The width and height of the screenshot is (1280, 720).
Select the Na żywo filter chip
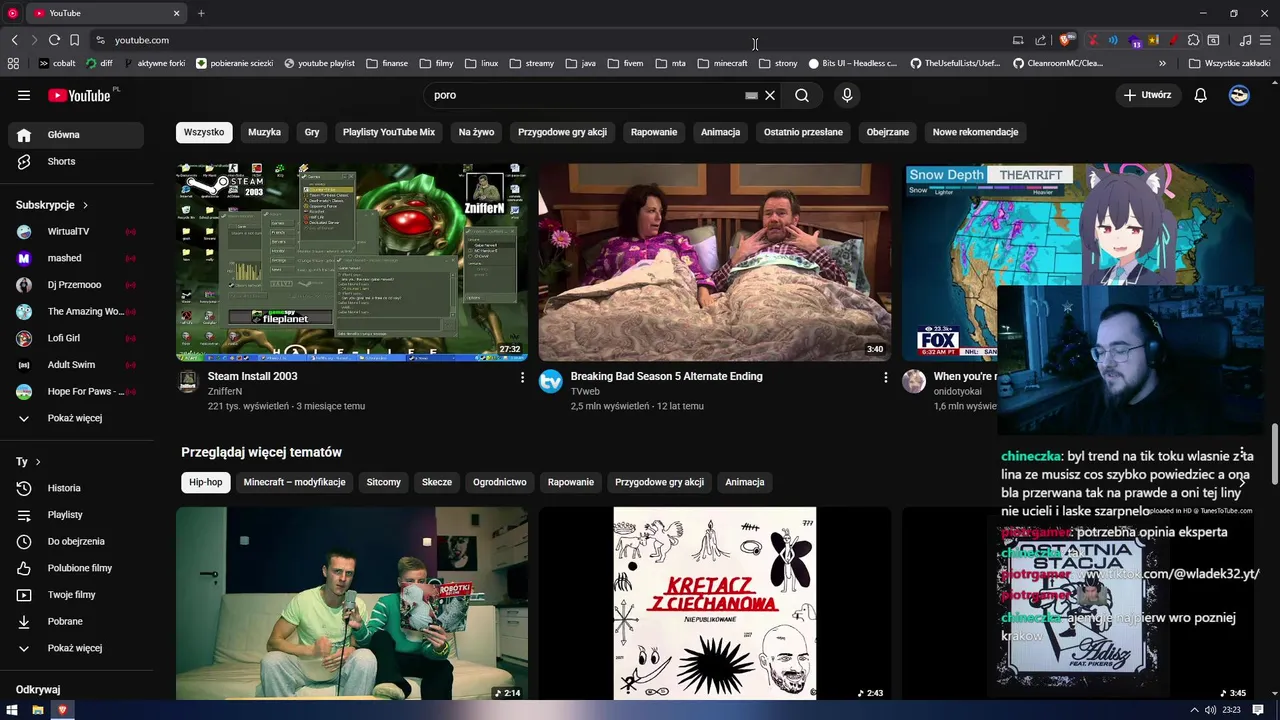coord(476,132)
